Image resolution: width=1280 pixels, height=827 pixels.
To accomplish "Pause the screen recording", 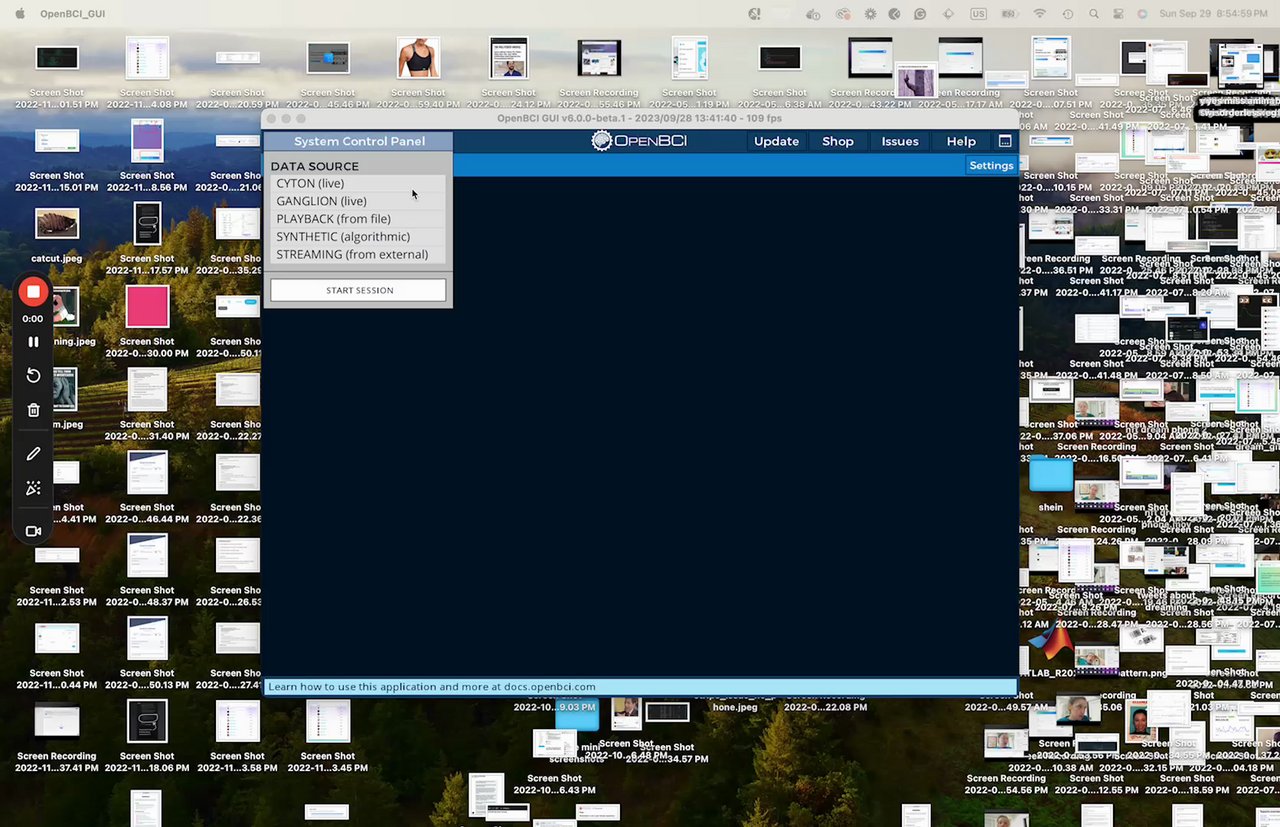I will point(33,342).
